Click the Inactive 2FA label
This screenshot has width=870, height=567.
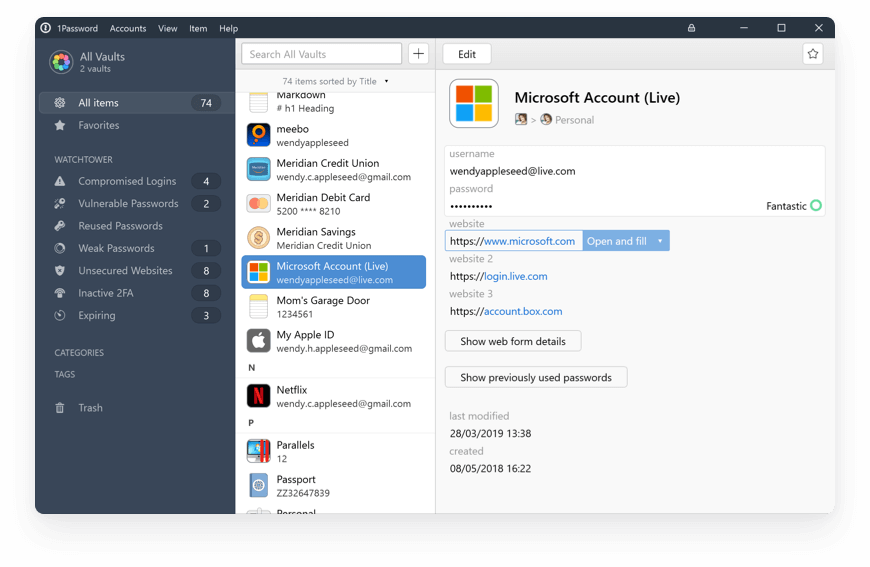(105, 293)
